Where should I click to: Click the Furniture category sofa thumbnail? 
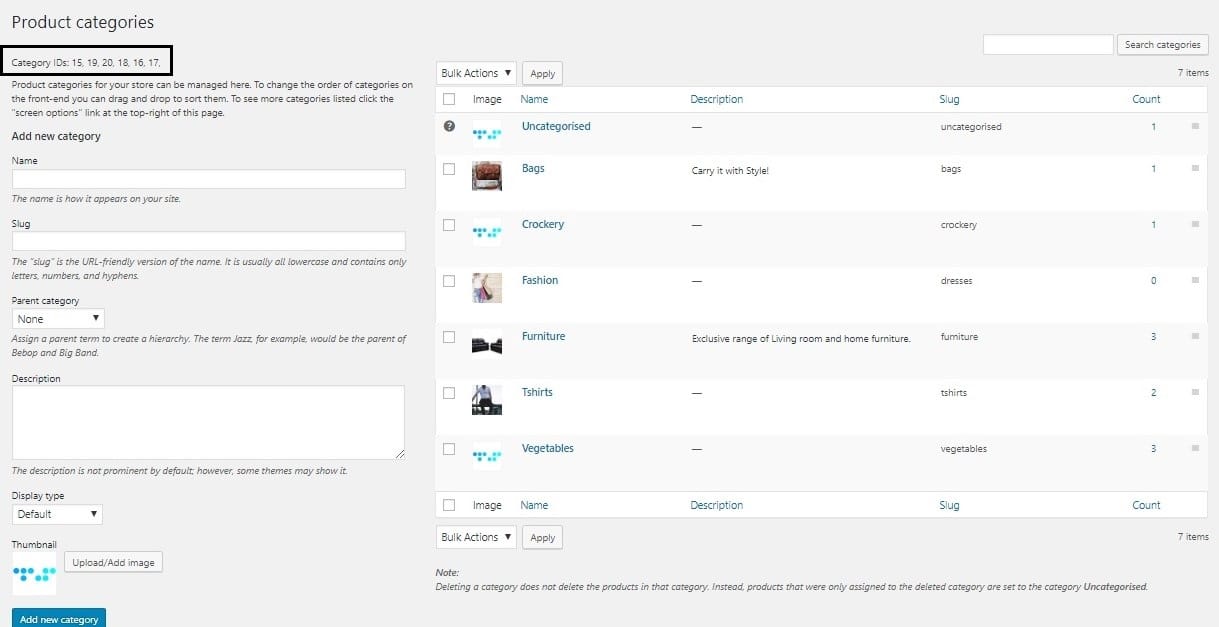(486, 344)
